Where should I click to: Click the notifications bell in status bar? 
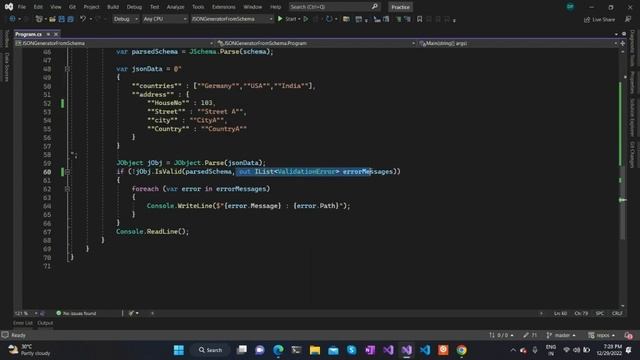click(628, 335)
